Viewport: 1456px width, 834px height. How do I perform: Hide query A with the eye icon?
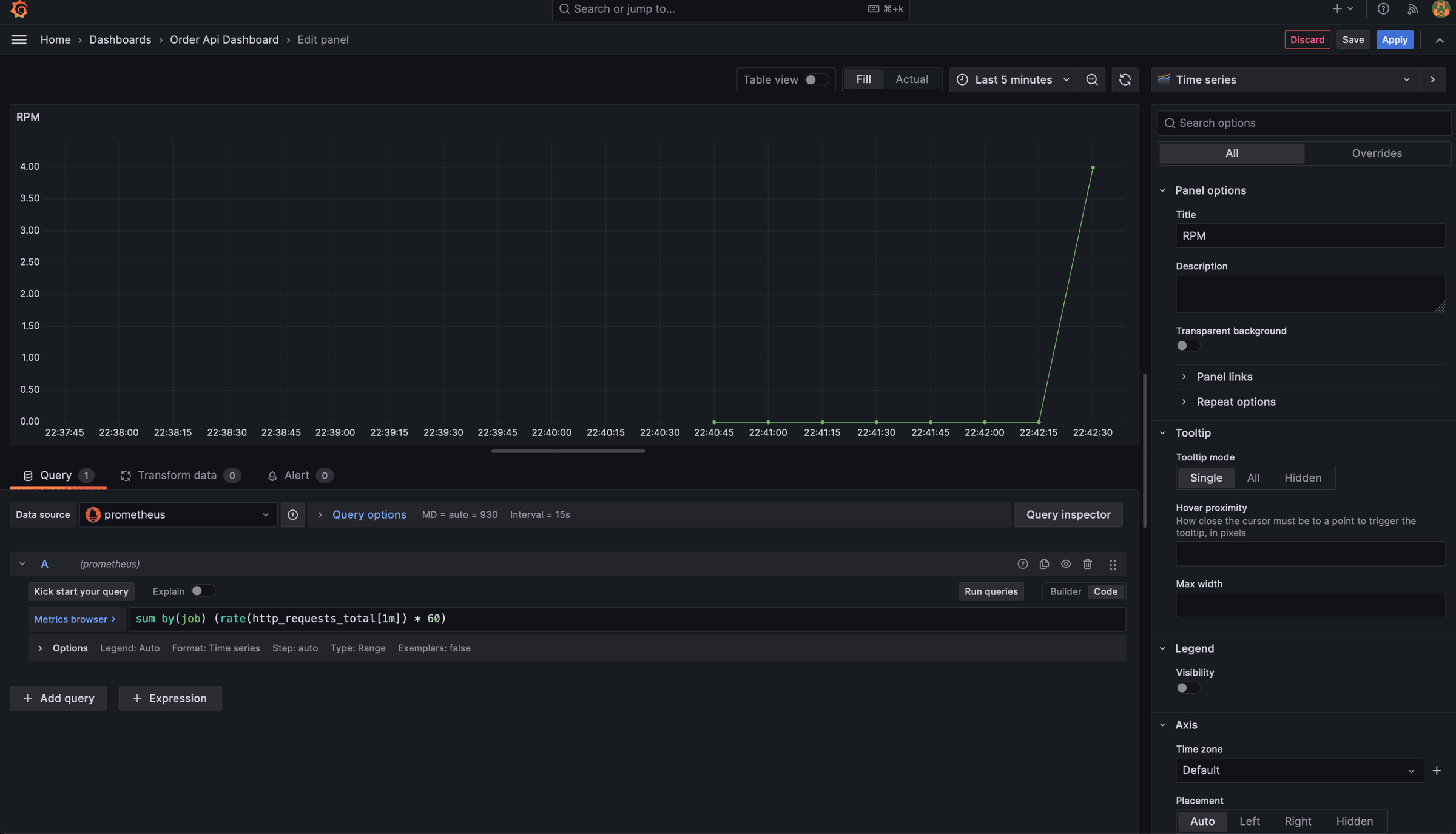tap(1065, 564)
